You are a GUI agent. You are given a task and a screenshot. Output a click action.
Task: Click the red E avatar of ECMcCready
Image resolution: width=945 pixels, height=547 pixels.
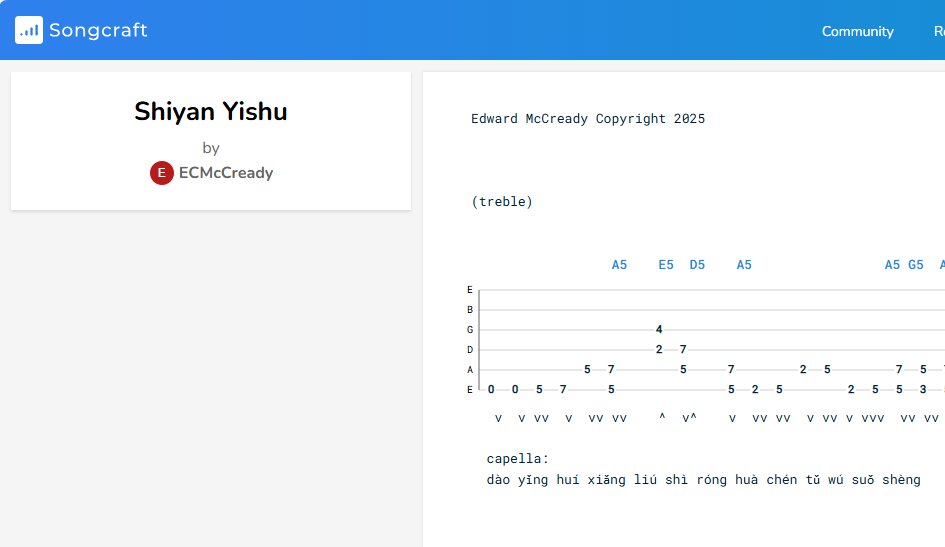[x=162, y=173]
